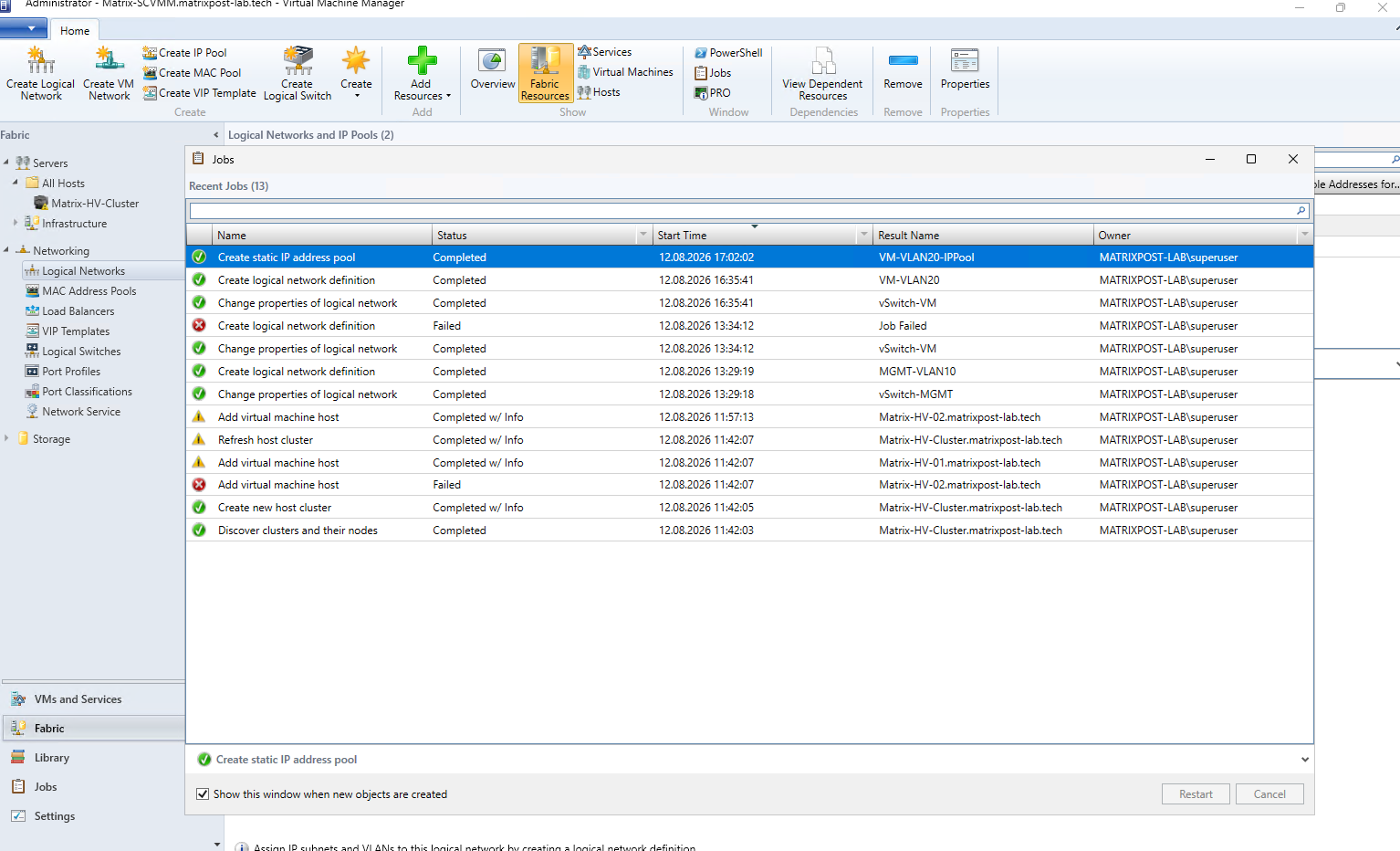1400x851 pixels.
Task: Show Services in ribbon
Action: click(604, 52)
